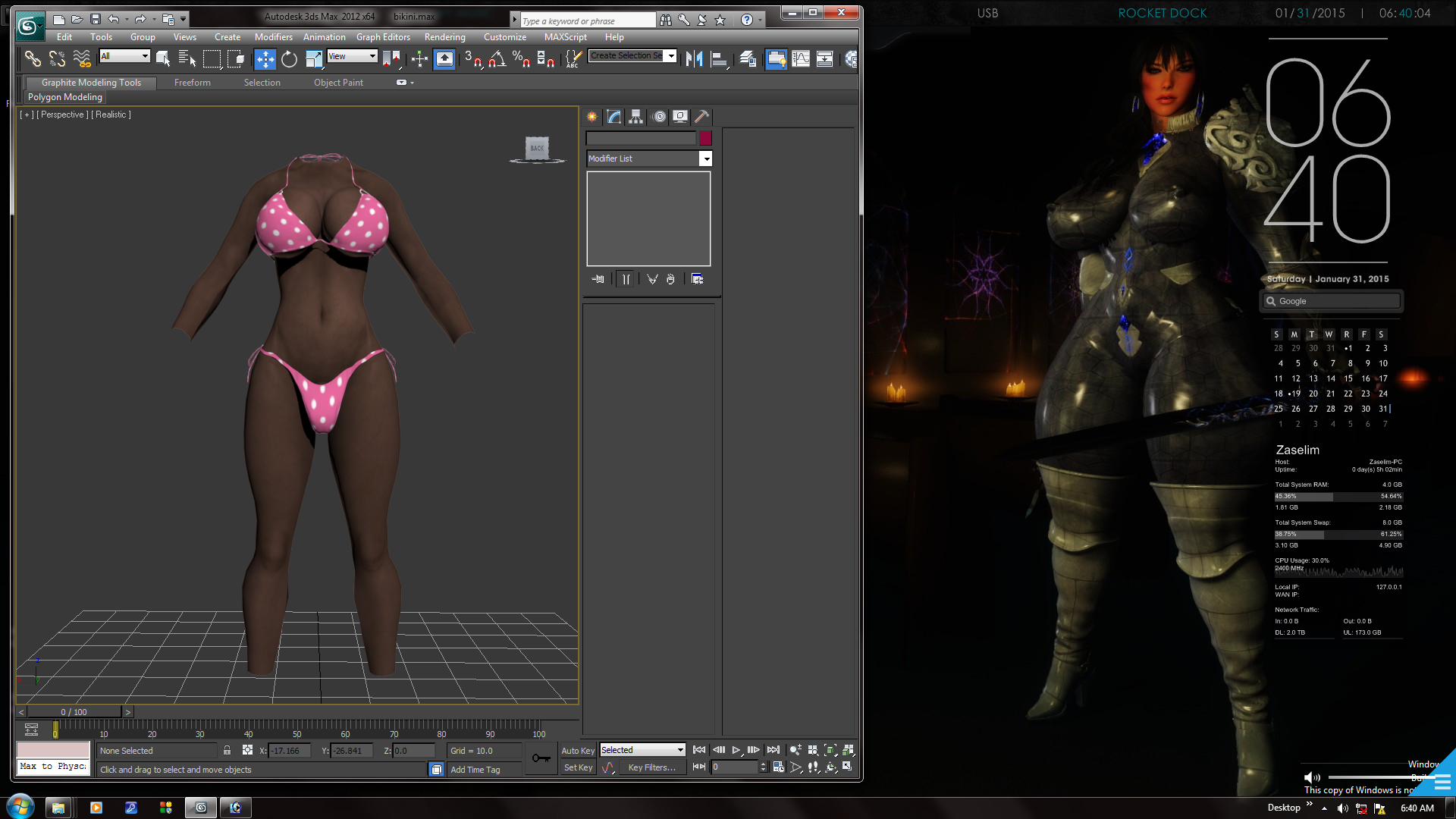This screenshot has height=819, width=1456.
Task: Switch to the Display command panel
Action: pos(680,117)
